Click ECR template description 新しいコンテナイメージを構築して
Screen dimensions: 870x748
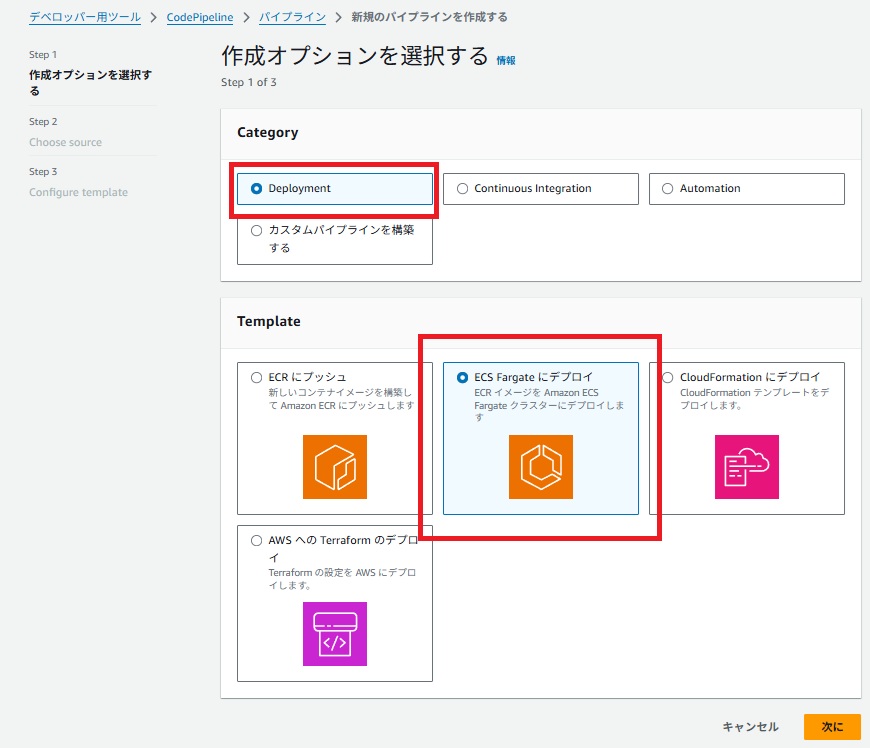point(341,399)
